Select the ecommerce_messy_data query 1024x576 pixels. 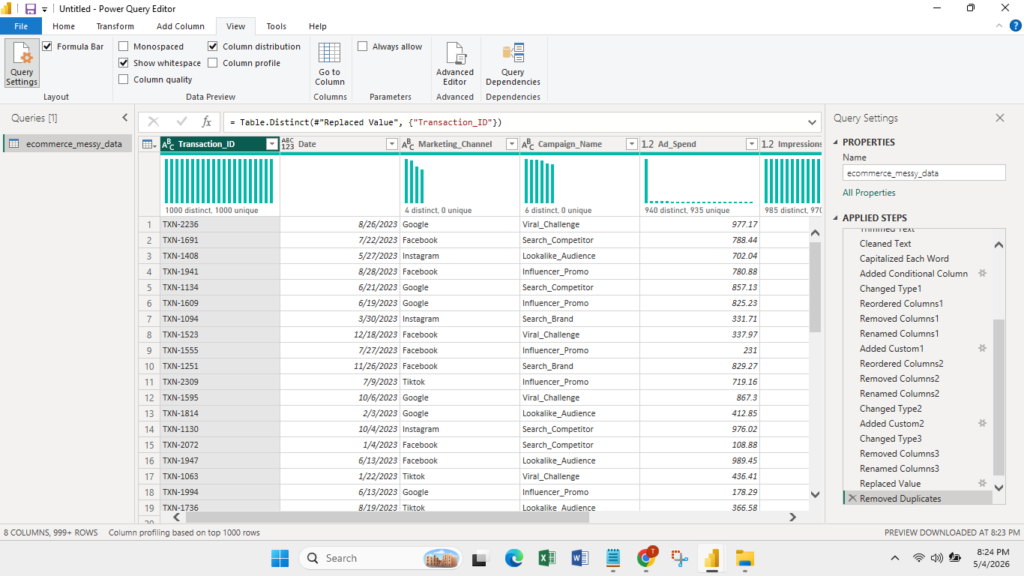[67, 144]
